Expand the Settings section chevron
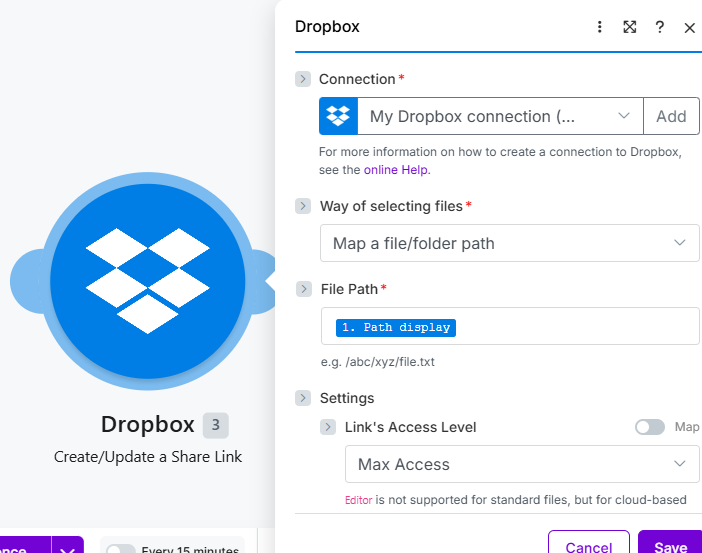 coord(303,398)
